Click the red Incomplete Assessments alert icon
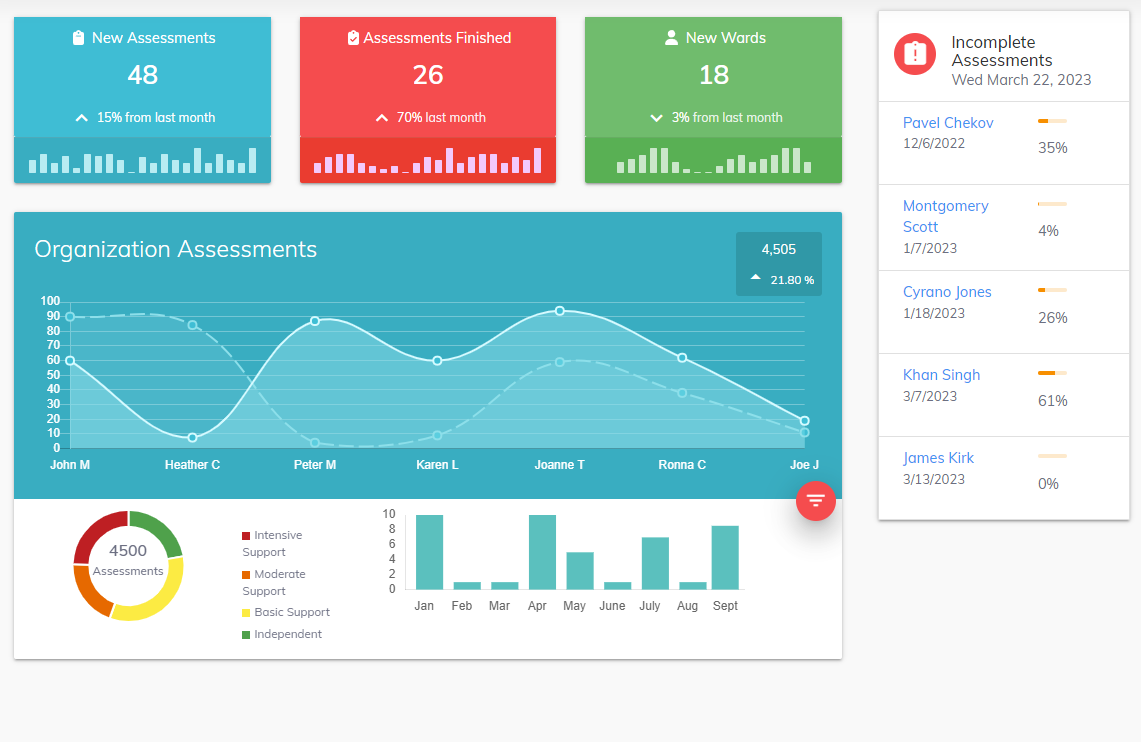 914,54
